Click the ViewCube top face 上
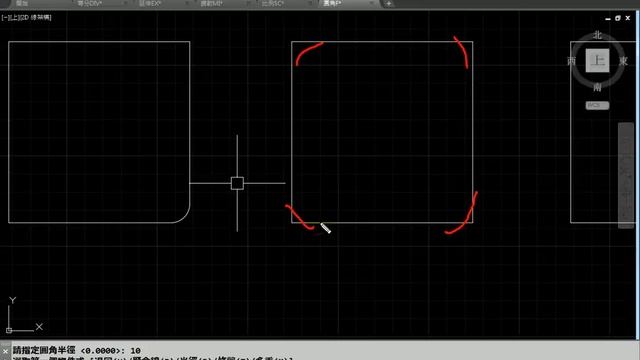Viewport: 640px width, 360px height. [x=597, y=61]
